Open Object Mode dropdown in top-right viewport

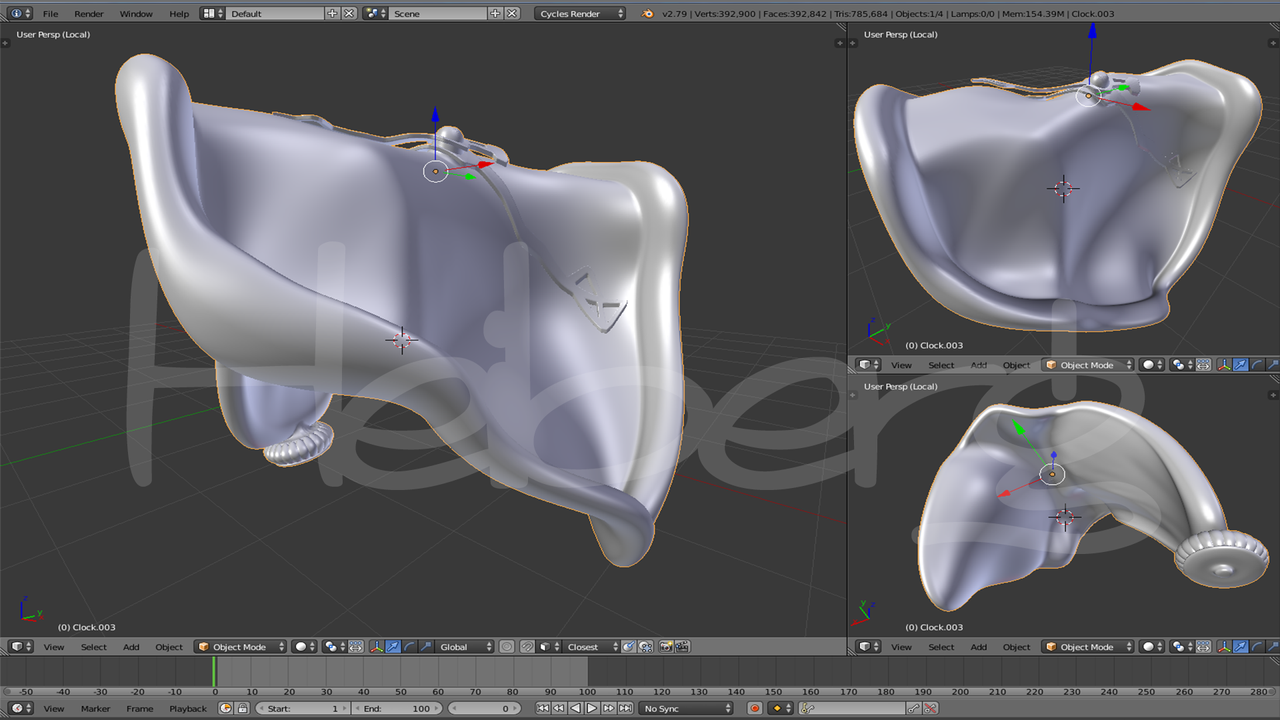pos(1088,365)
